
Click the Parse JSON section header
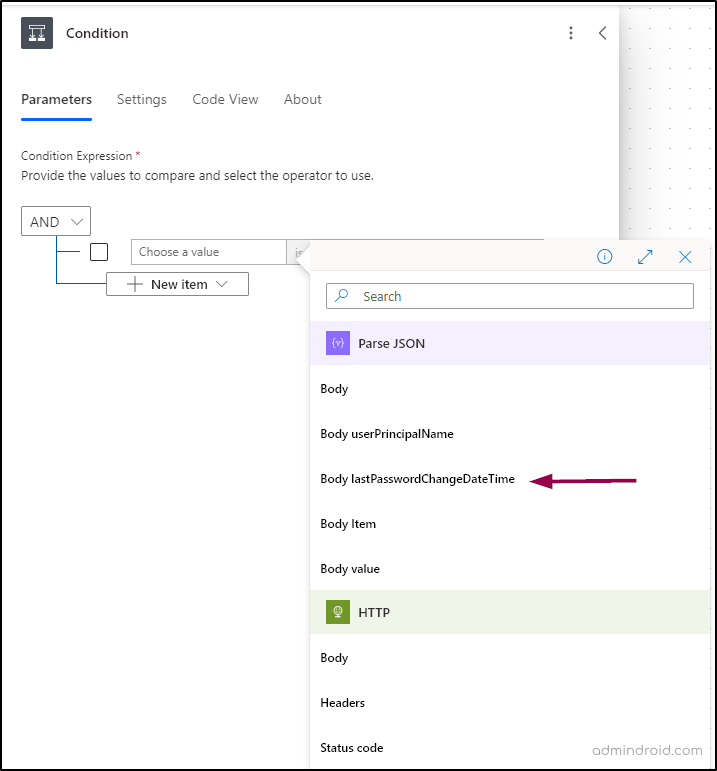tap(510, 343)
